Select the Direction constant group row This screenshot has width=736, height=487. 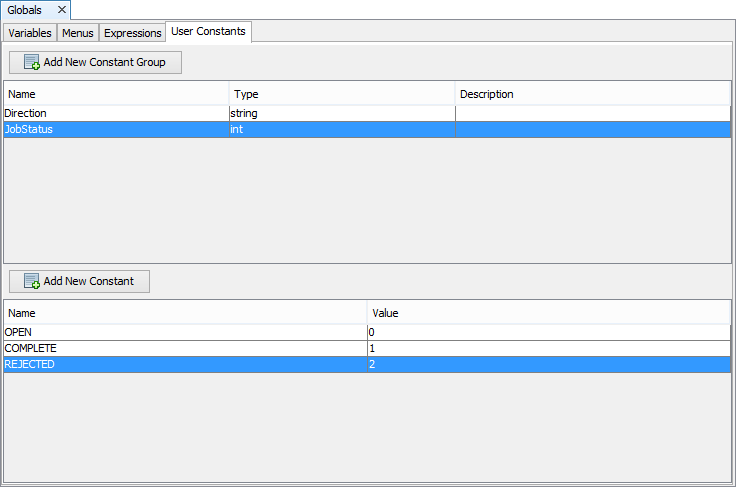pos(116,114)
